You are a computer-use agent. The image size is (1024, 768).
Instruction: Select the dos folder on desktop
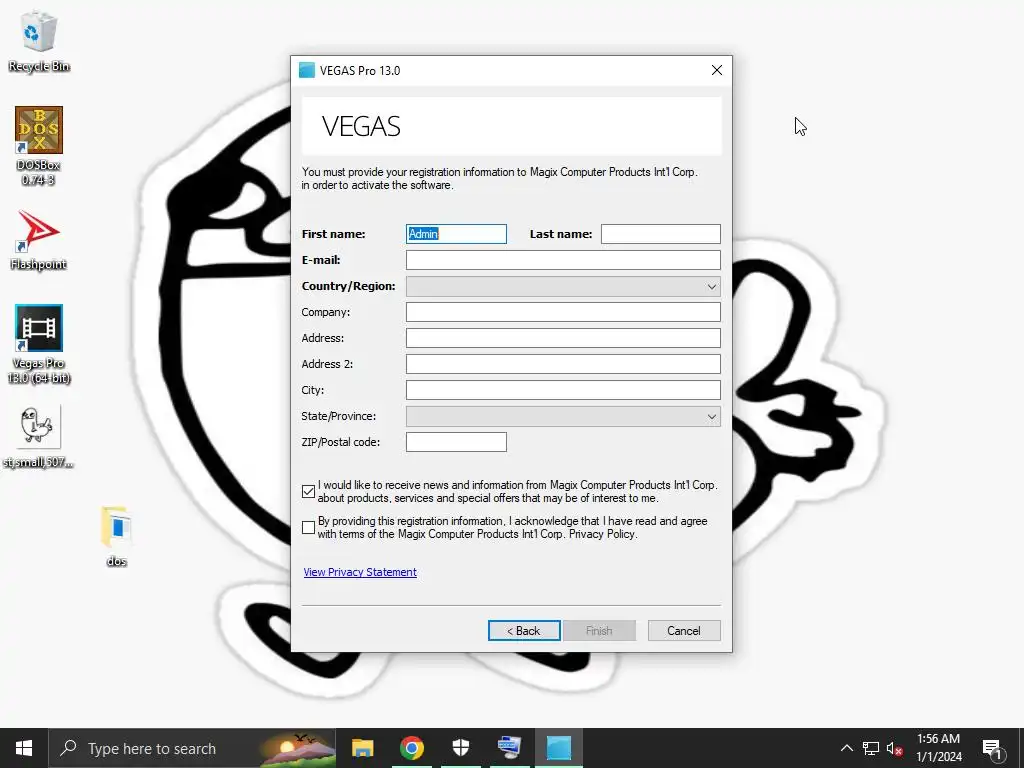116,536
